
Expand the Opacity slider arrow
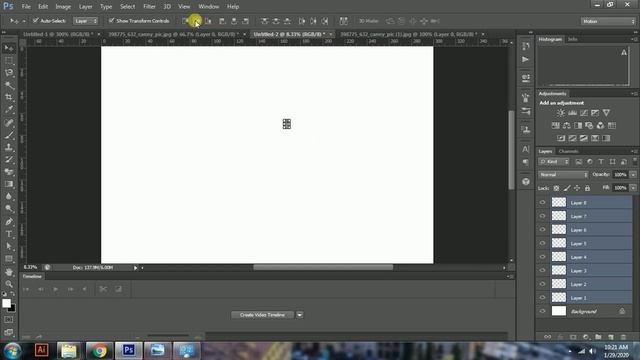click(x=633, y=175)
